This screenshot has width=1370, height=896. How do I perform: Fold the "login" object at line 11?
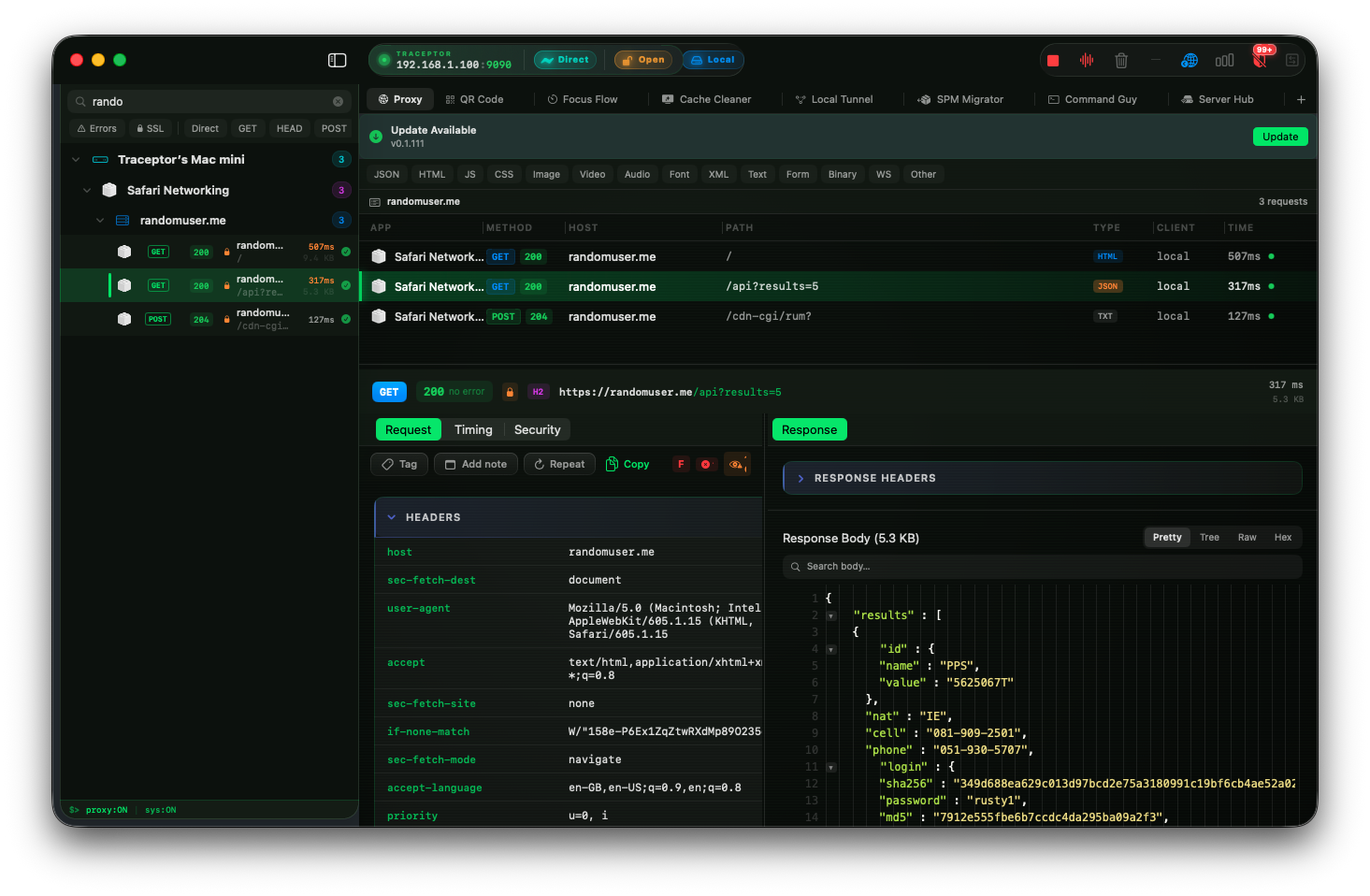(x=830, y=767)
